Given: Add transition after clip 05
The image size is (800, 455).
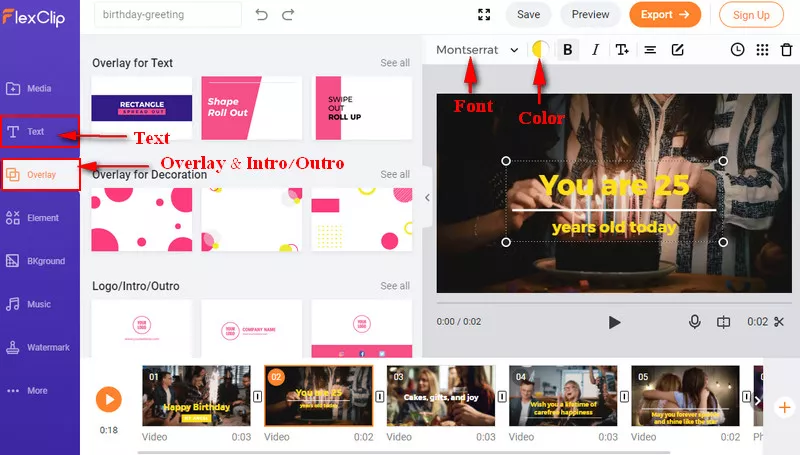Looking at the screenshot, I should point(746,396).
